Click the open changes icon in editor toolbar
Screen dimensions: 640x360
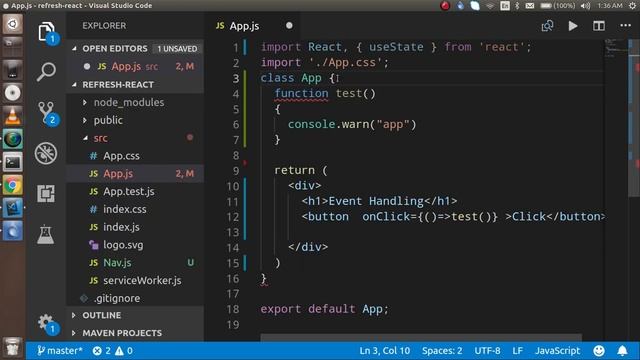pos(547,26)
